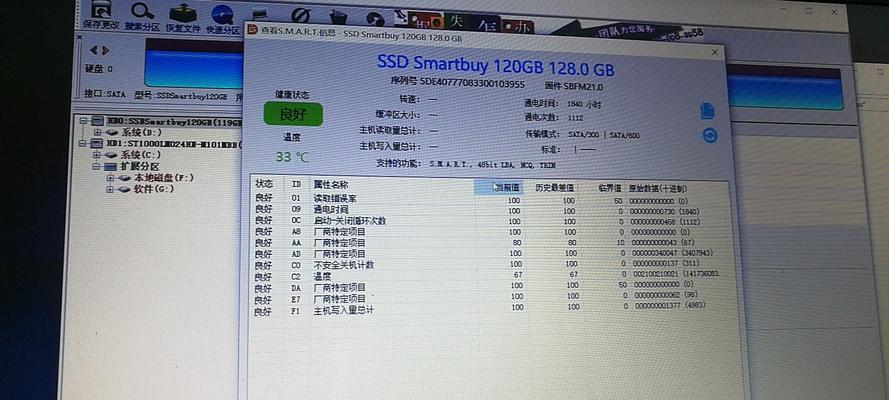
Task: Expand the 系统(D:) partition node
Action: tap(98, 131)
